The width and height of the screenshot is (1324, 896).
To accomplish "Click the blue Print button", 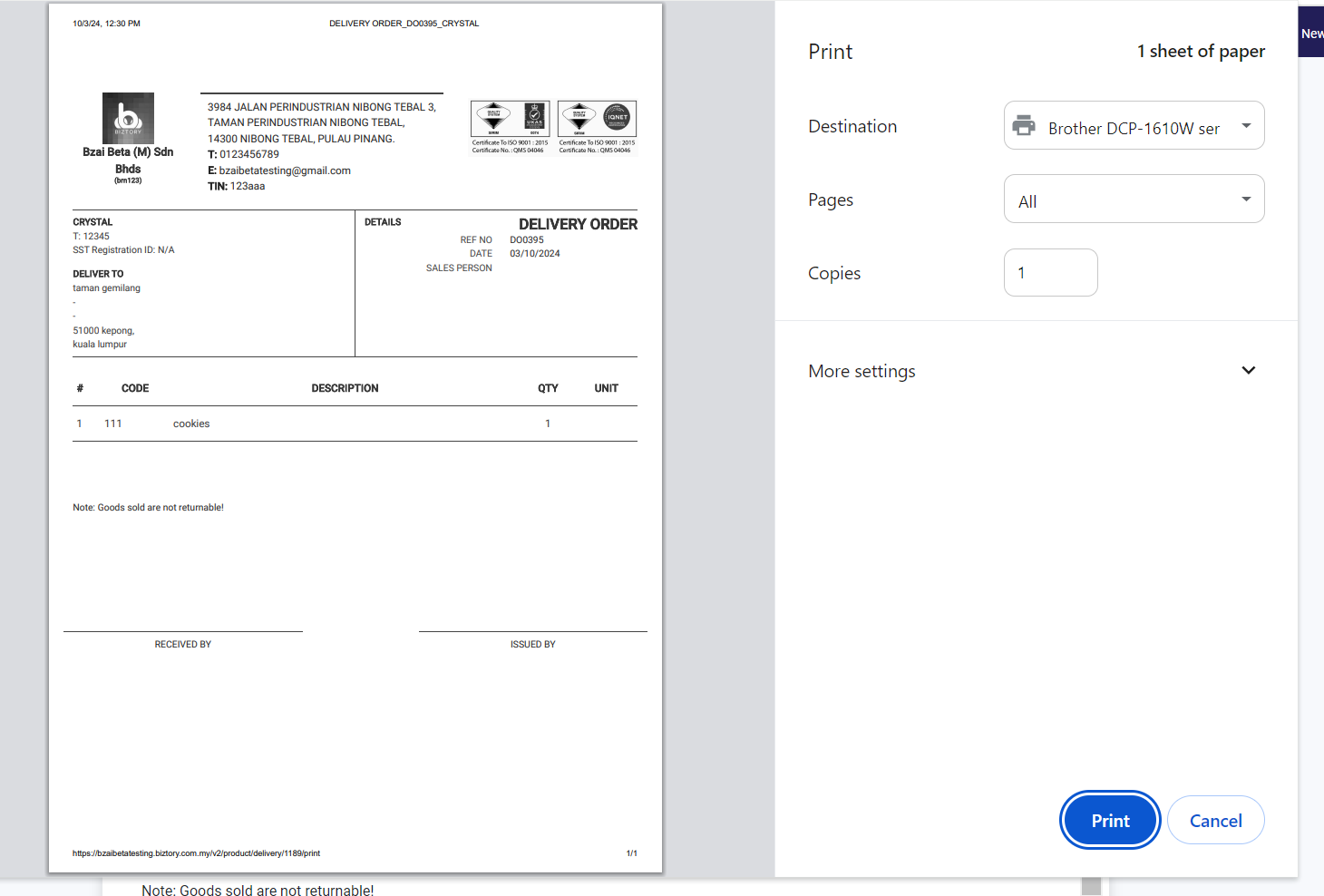I will click(1110, 820).
